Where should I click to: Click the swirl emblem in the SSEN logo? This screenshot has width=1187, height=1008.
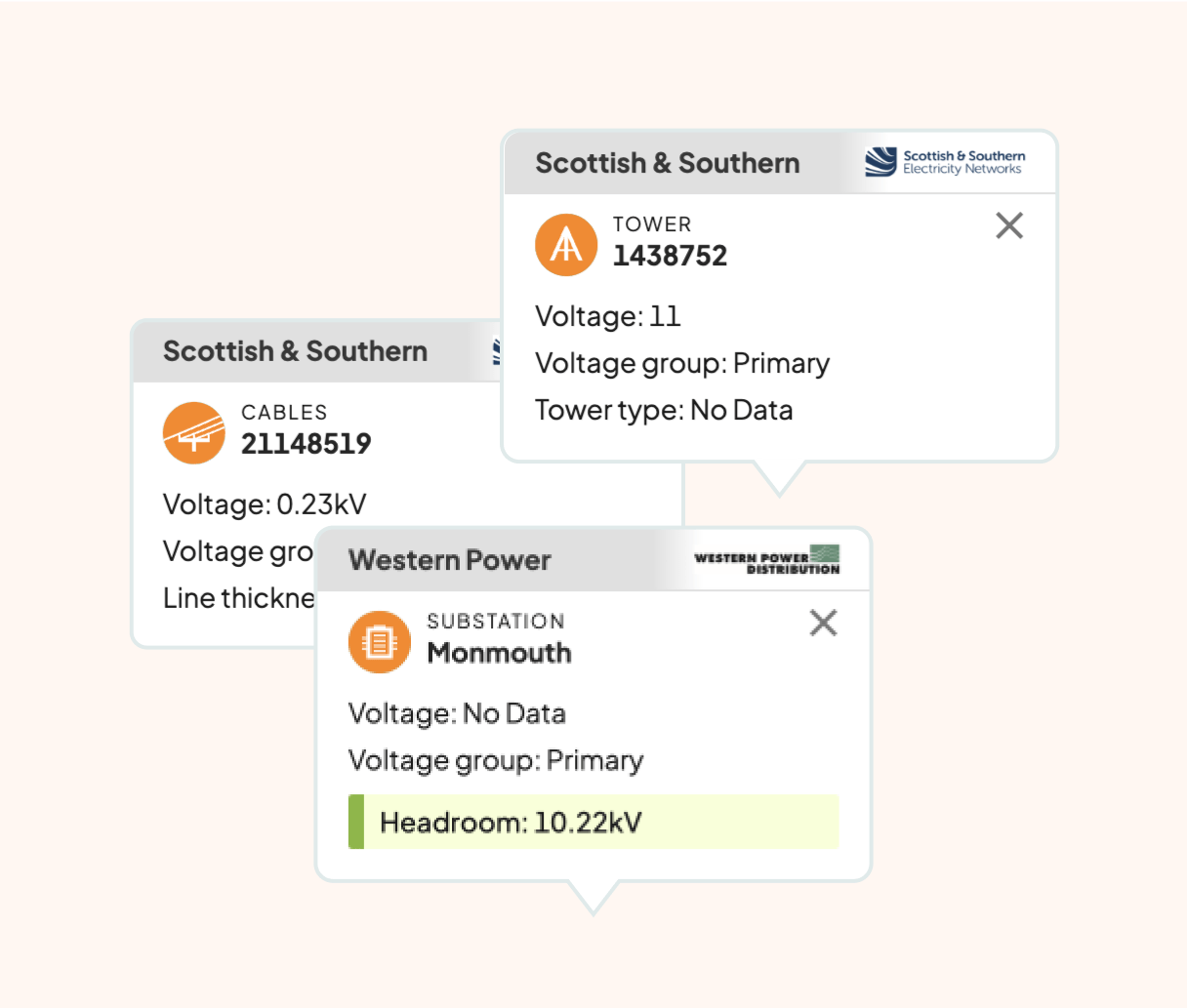tap(880, 162)
